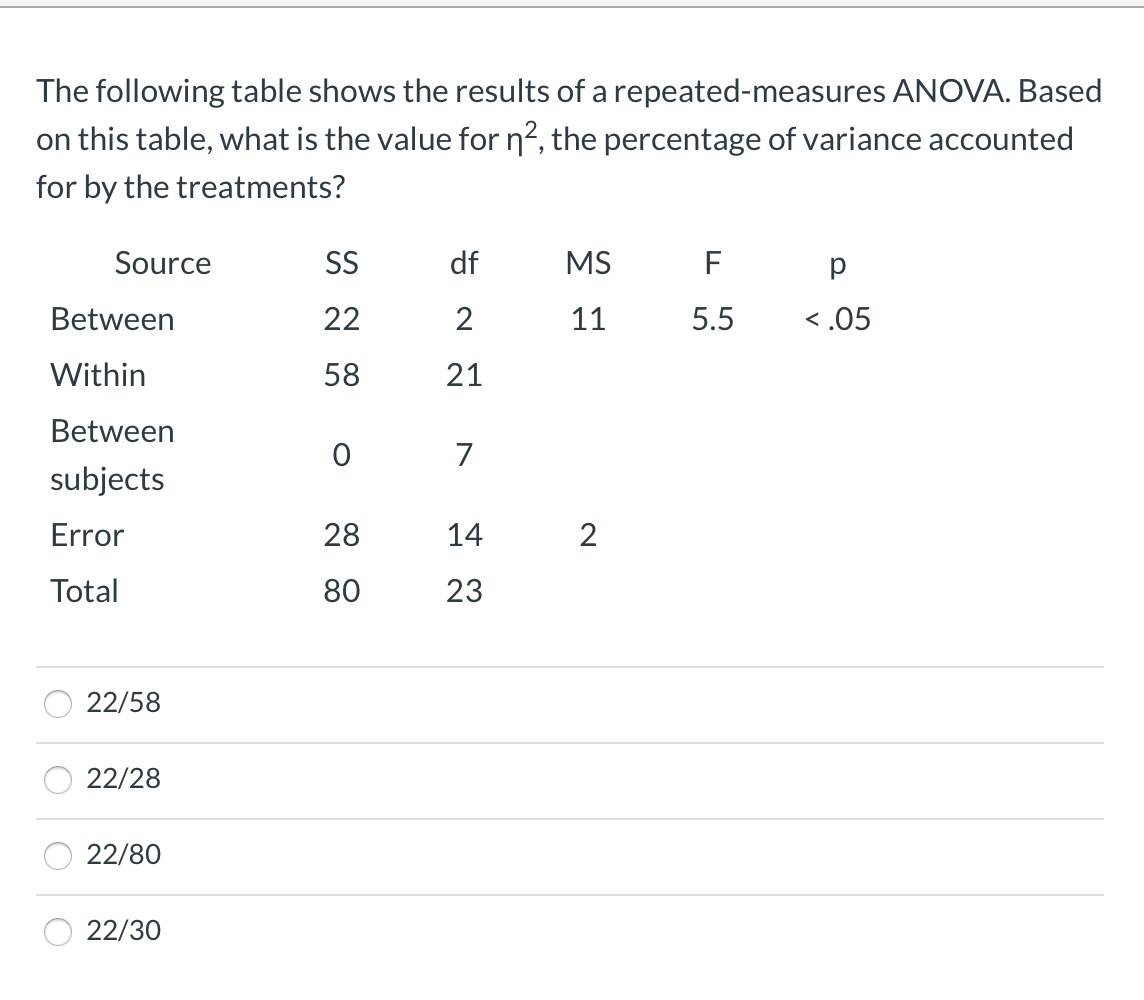Select the radio button for answer 22/30
1144x1000 pixels.
point(57,932)
